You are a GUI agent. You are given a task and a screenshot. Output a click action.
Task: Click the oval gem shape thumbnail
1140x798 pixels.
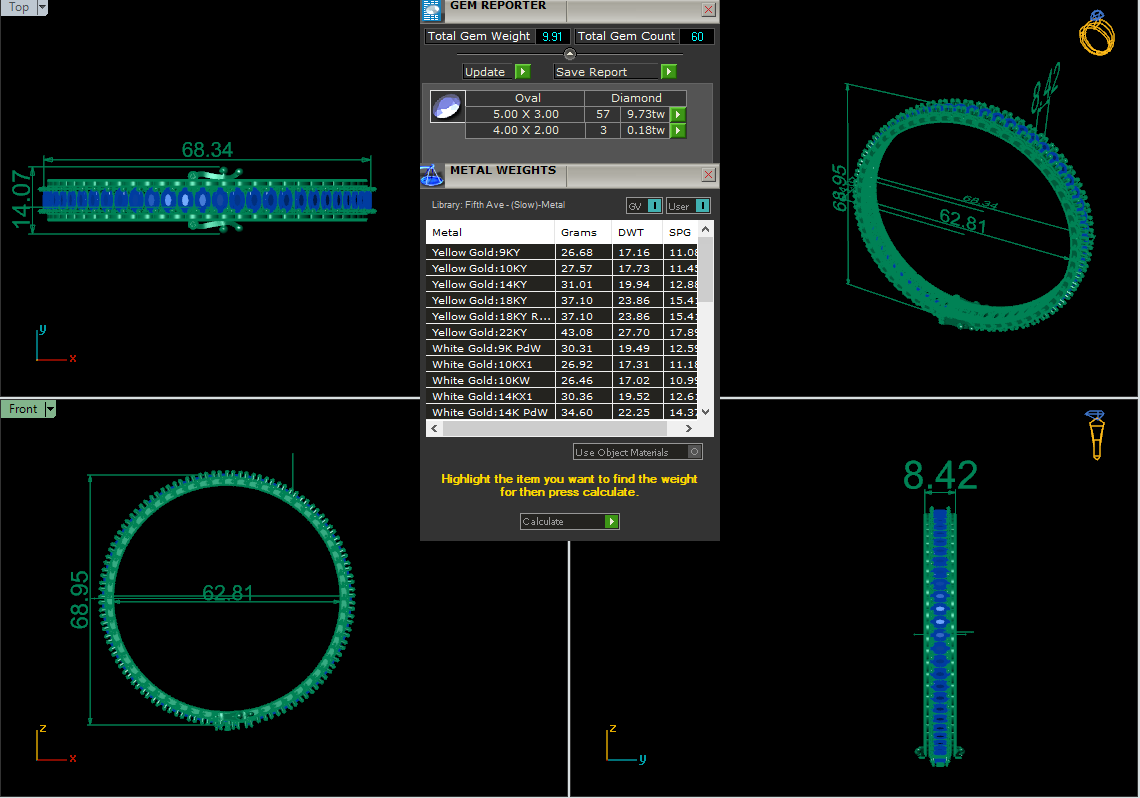tap(447, 107)
